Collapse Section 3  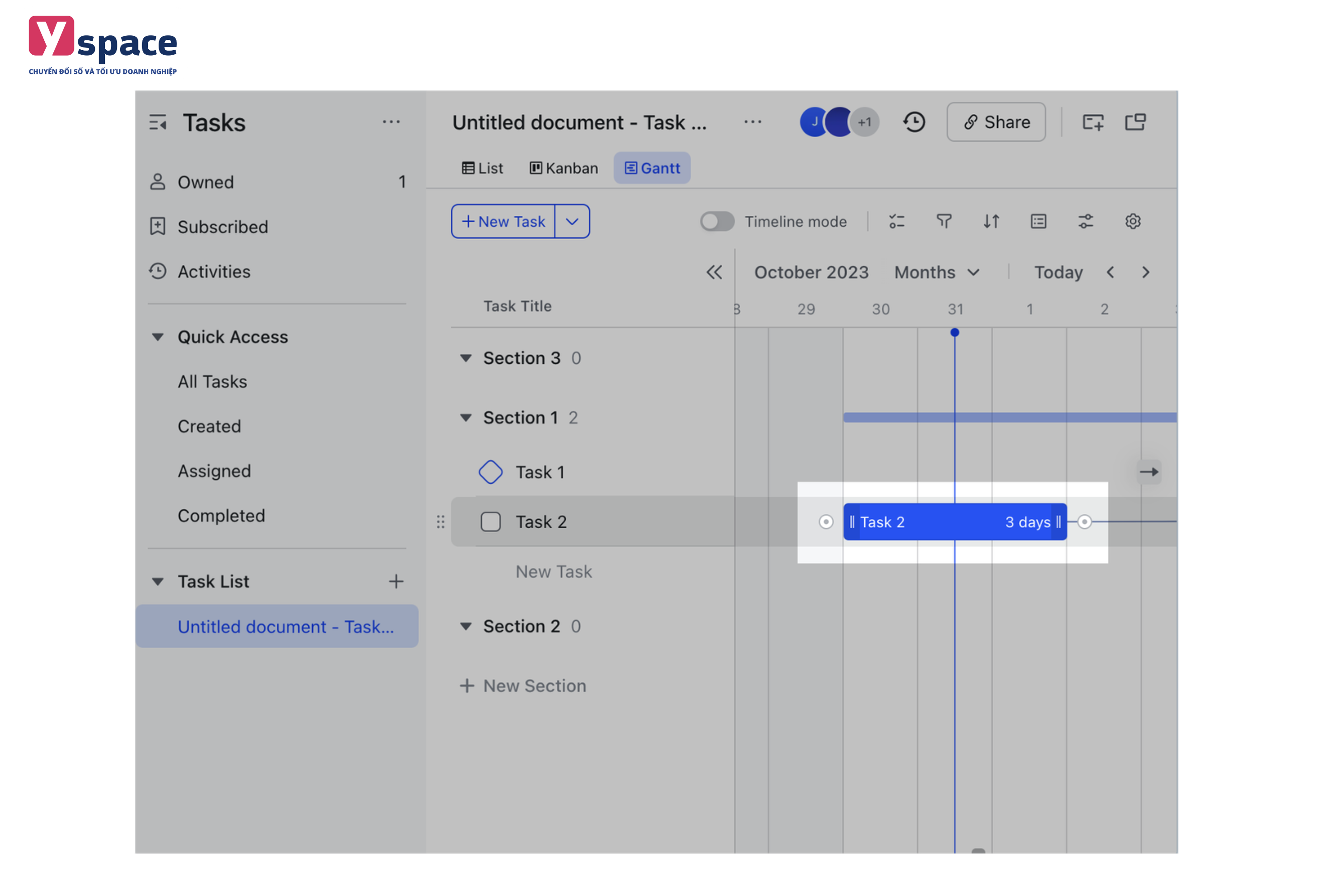pos(466,358)
